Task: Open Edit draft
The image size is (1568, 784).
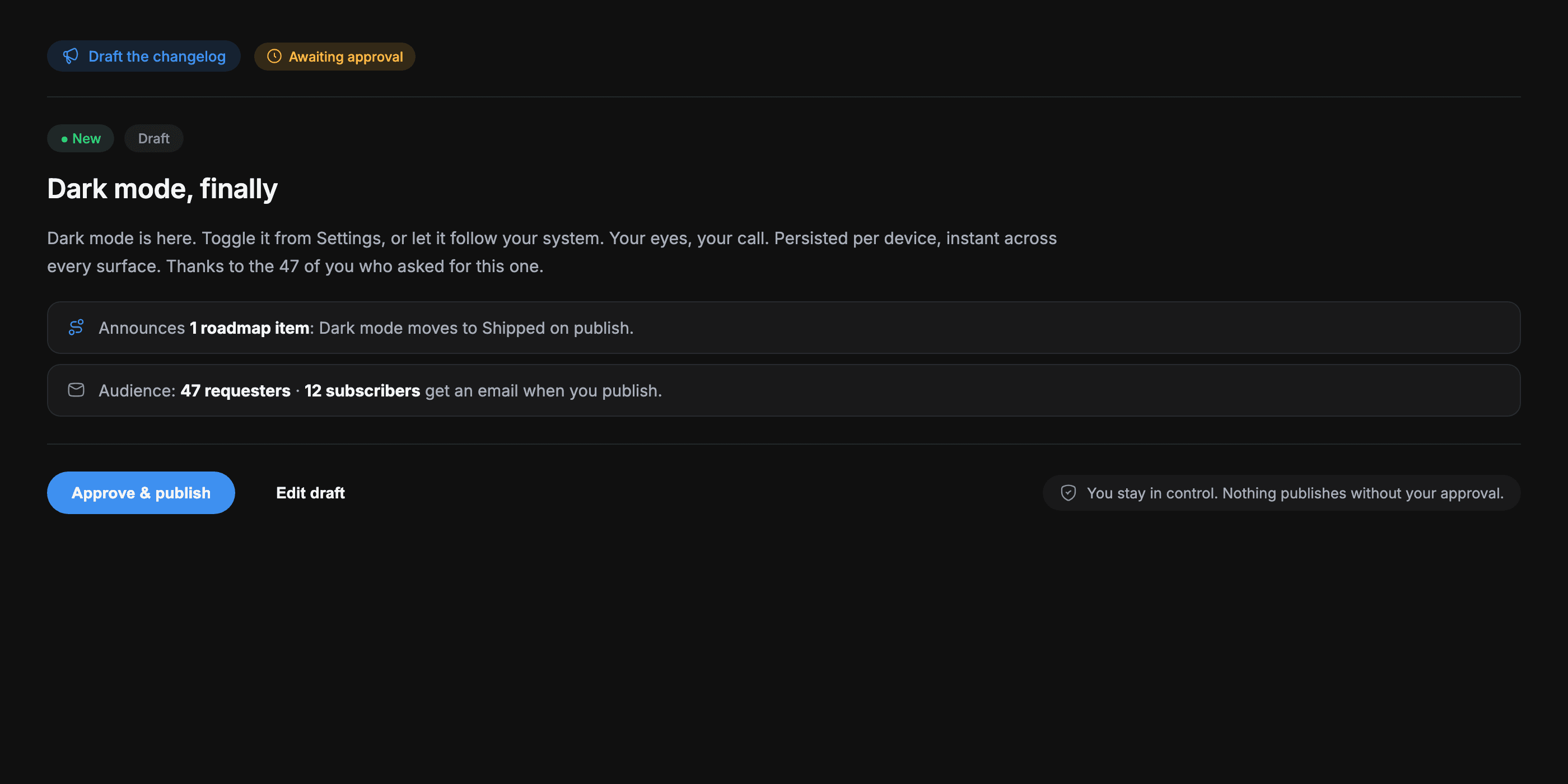Action: (310, 492)
